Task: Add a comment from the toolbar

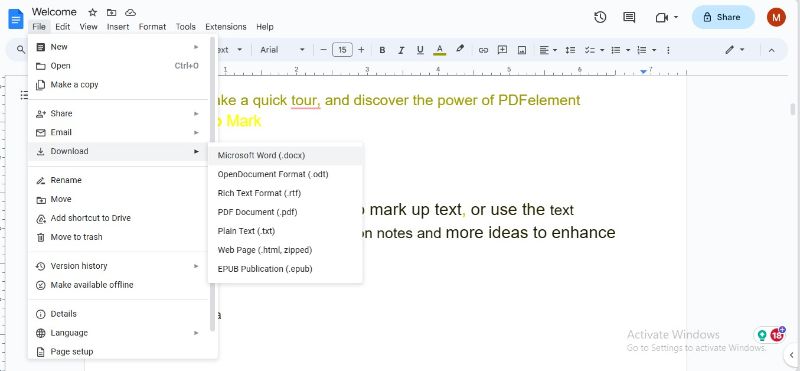Action: pyautogui.click(x=502, y=50)
